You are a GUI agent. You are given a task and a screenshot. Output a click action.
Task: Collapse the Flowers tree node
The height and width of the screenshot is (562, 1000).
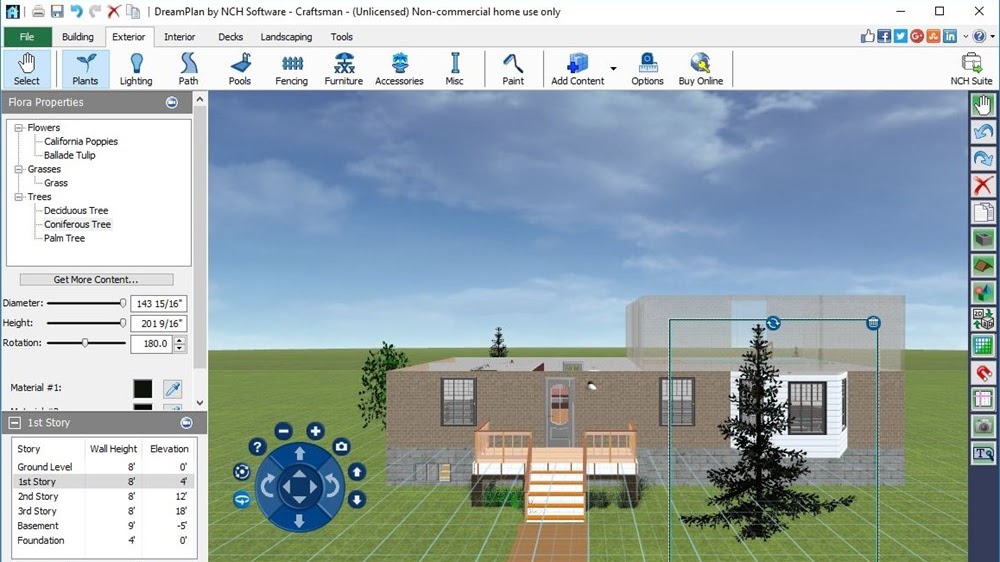[x=19, y=128]
